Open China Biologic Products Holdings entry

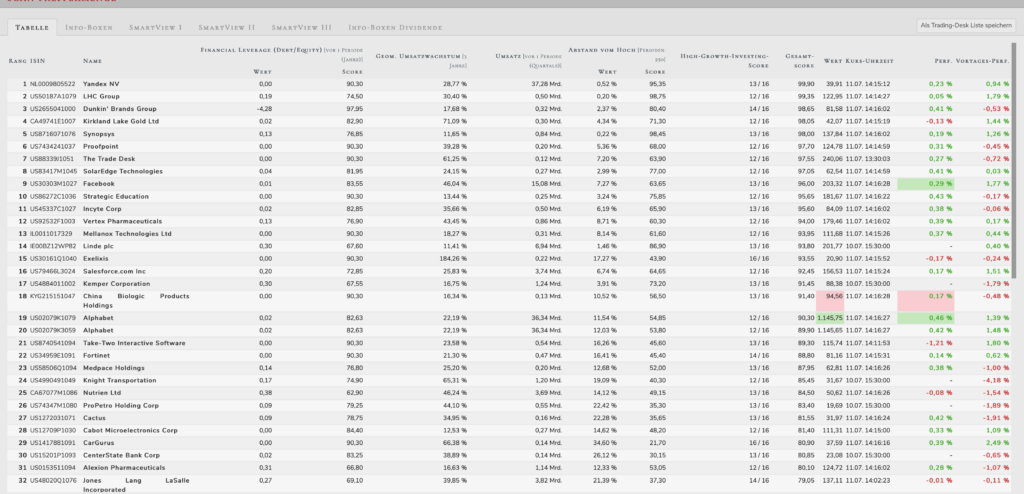coord(136,301)
